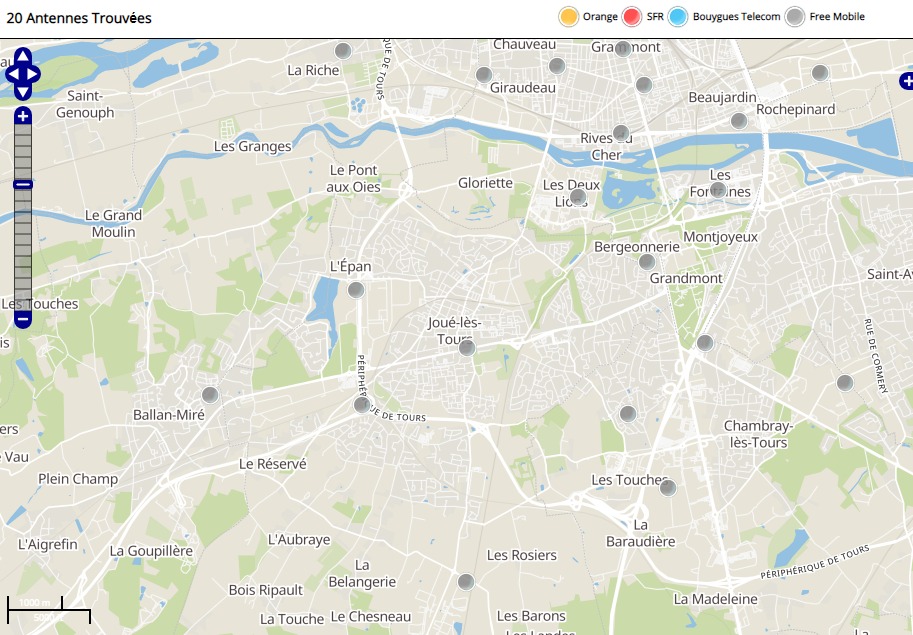Pan the map north with up arrow

click(x=22, y=57)
